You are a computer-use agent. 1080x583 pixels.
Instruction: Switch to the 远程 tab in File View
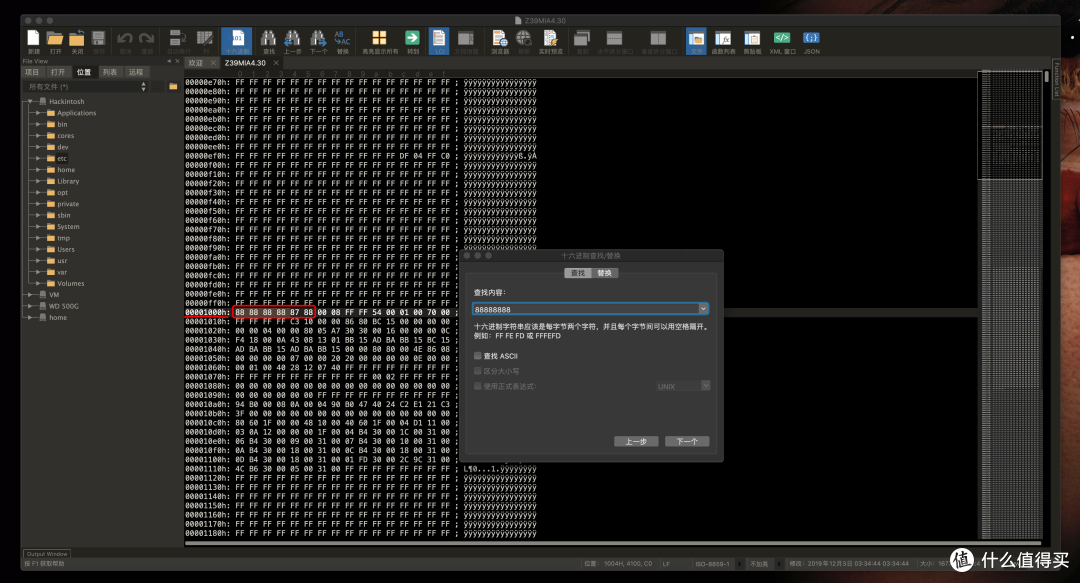click(x=136, y=72)
